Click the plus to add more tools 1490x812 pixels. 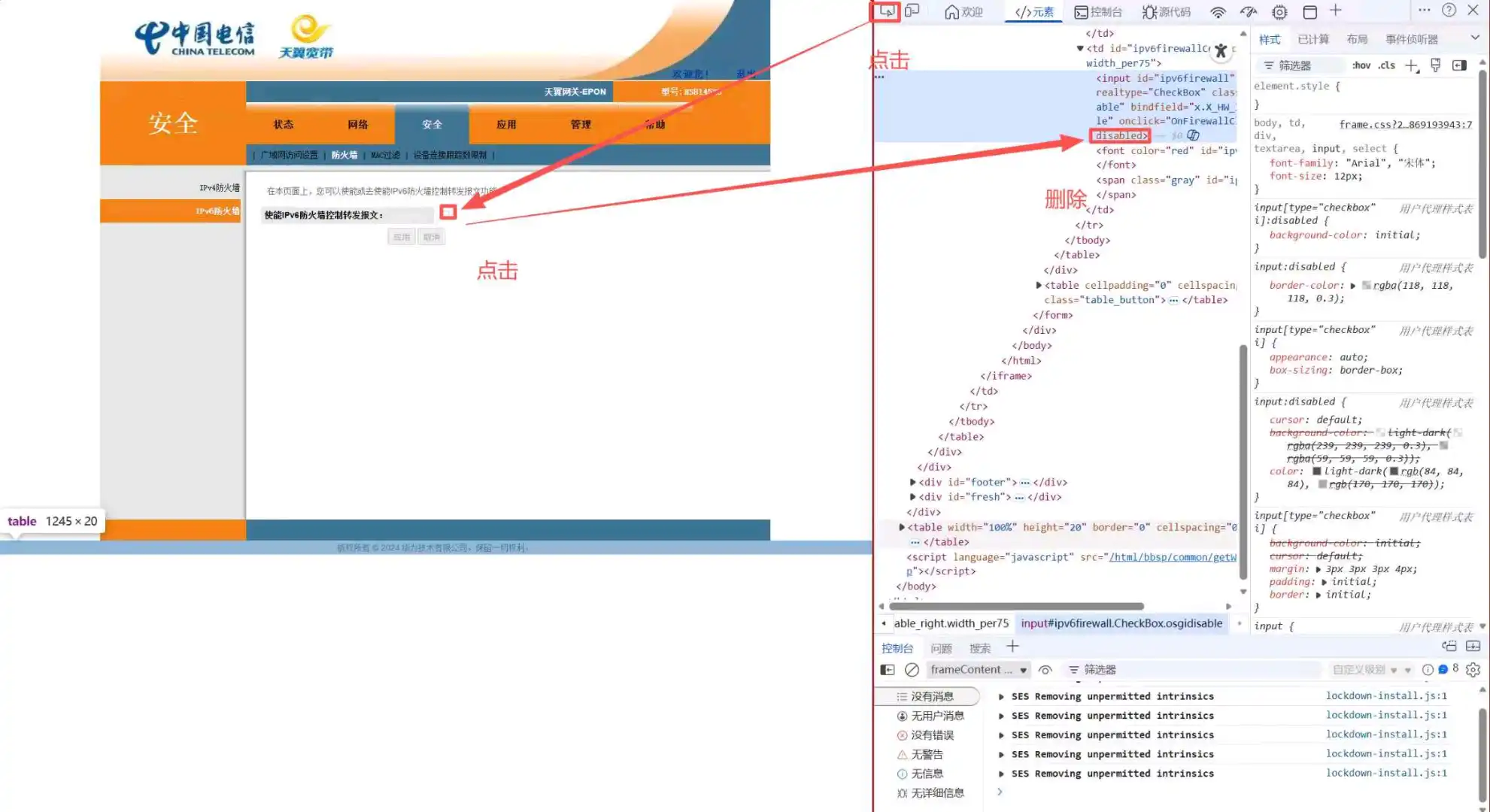tap(1336, 11)
